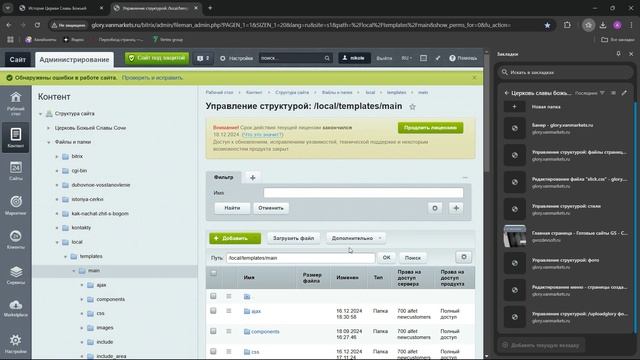Open the components folder link in table
The width and height of the screenshot is (640, 360).
[x=265, y=331]
